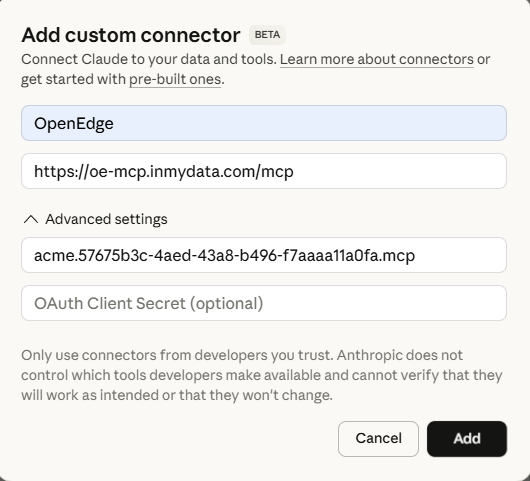This screenshot has height=481, width=530.
Task: Focus the URL field with oe-mcp.inmydata.com
Action: (264, 171)
